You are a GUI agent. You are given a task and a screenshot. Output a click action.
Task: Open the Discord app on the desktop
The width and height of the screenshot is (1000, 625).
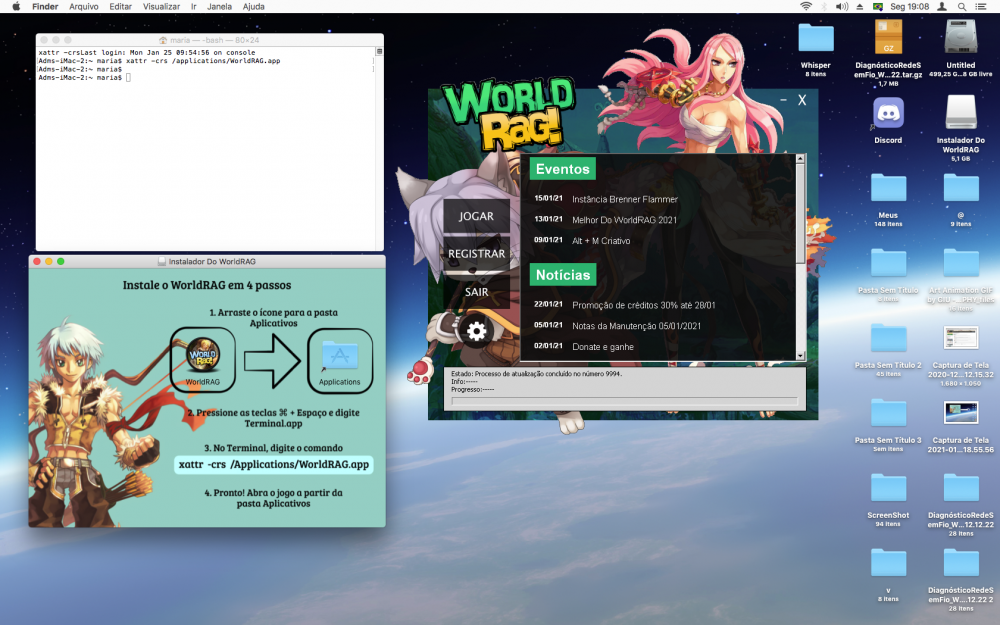pos(888,115)
